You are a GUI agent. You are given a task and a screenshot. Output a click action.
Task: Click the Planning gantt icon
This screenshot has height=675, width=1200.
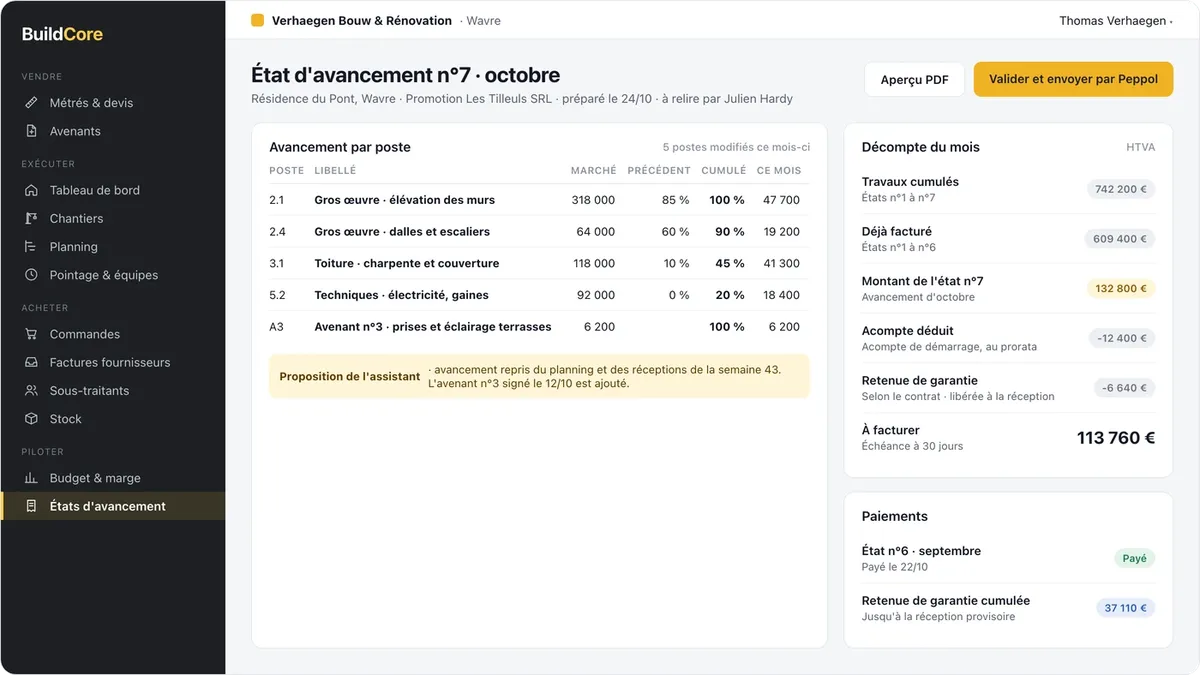pos(31,246)
